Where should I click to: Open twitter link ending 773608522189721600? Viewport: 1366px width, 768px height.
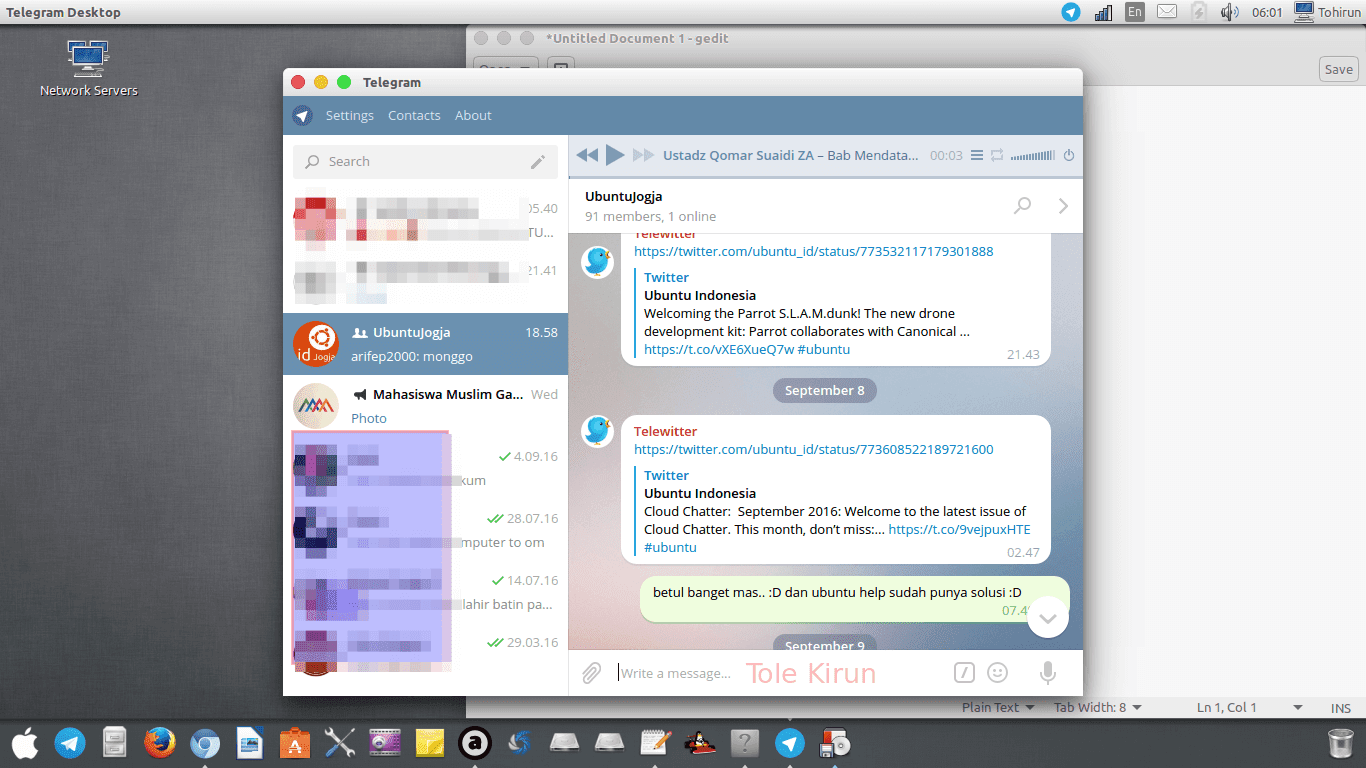coord(813,449)
